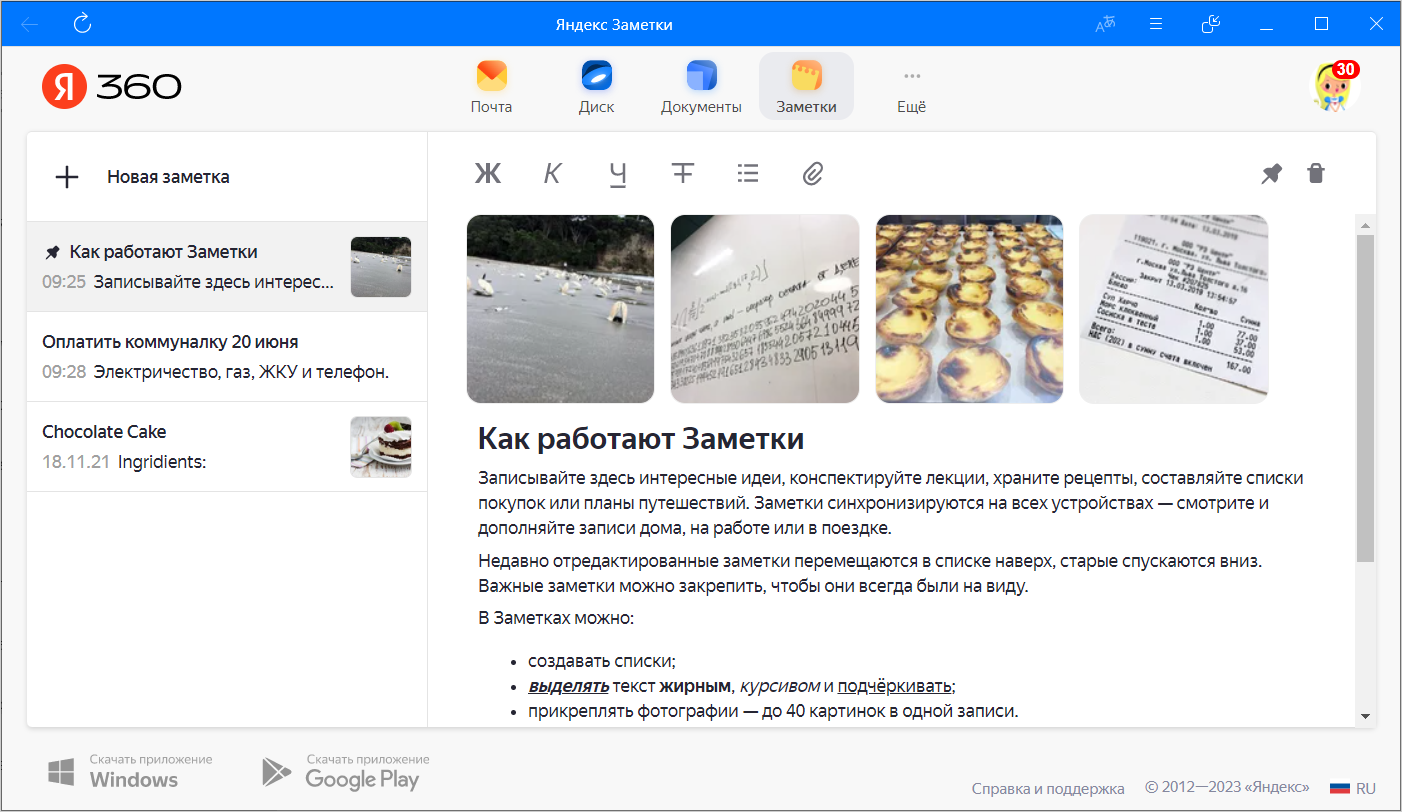Create a new note with Новая заметка
Image resolution: width=1402 pixels, height=812 pixels.
(x=142, y=177)
